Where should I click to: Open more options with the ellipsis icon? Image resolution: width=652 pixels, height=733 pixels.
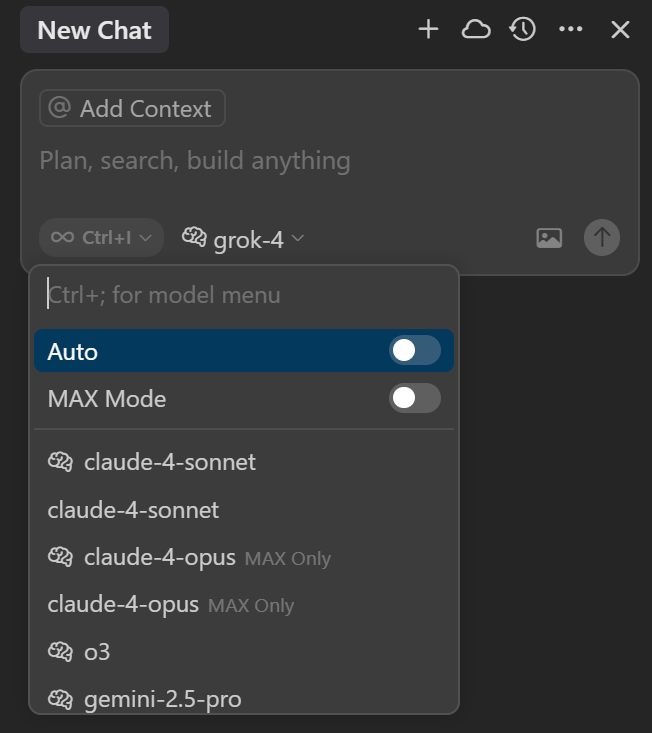click(x=571, y=29)
